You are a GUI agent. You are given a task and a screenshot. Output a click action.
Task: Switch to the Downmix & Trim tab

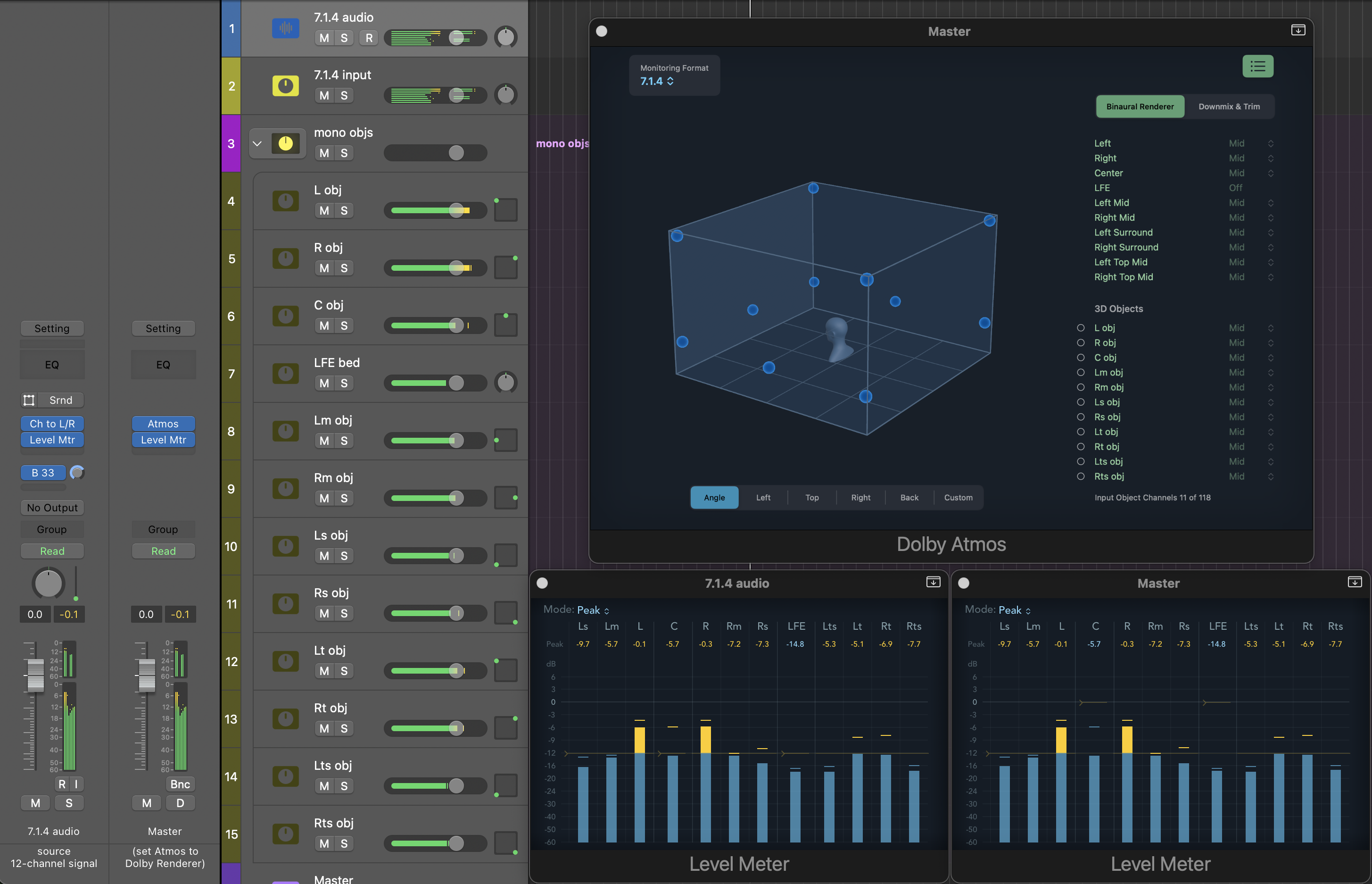[1229, 107]
